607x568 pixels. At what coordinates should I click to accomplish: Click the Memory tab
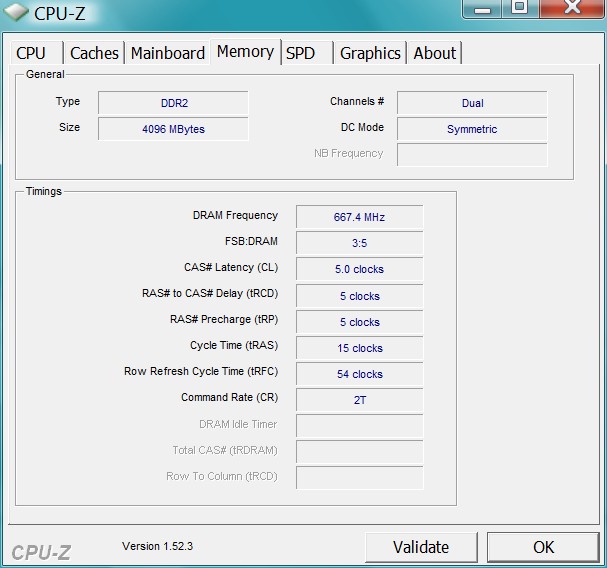pos(245,51)
